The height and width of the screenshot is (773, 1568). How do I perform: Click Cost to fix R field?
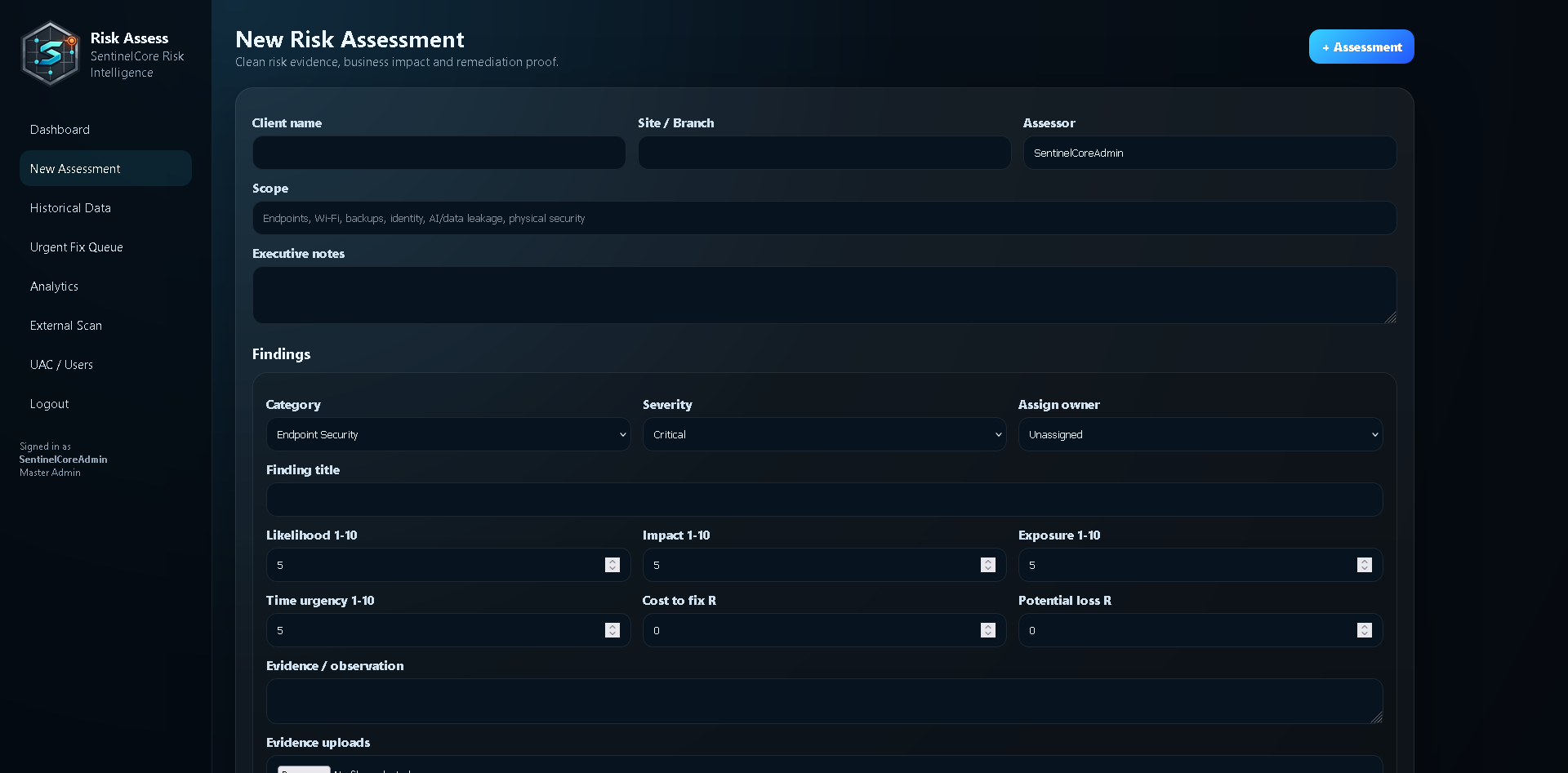(824, 630)
